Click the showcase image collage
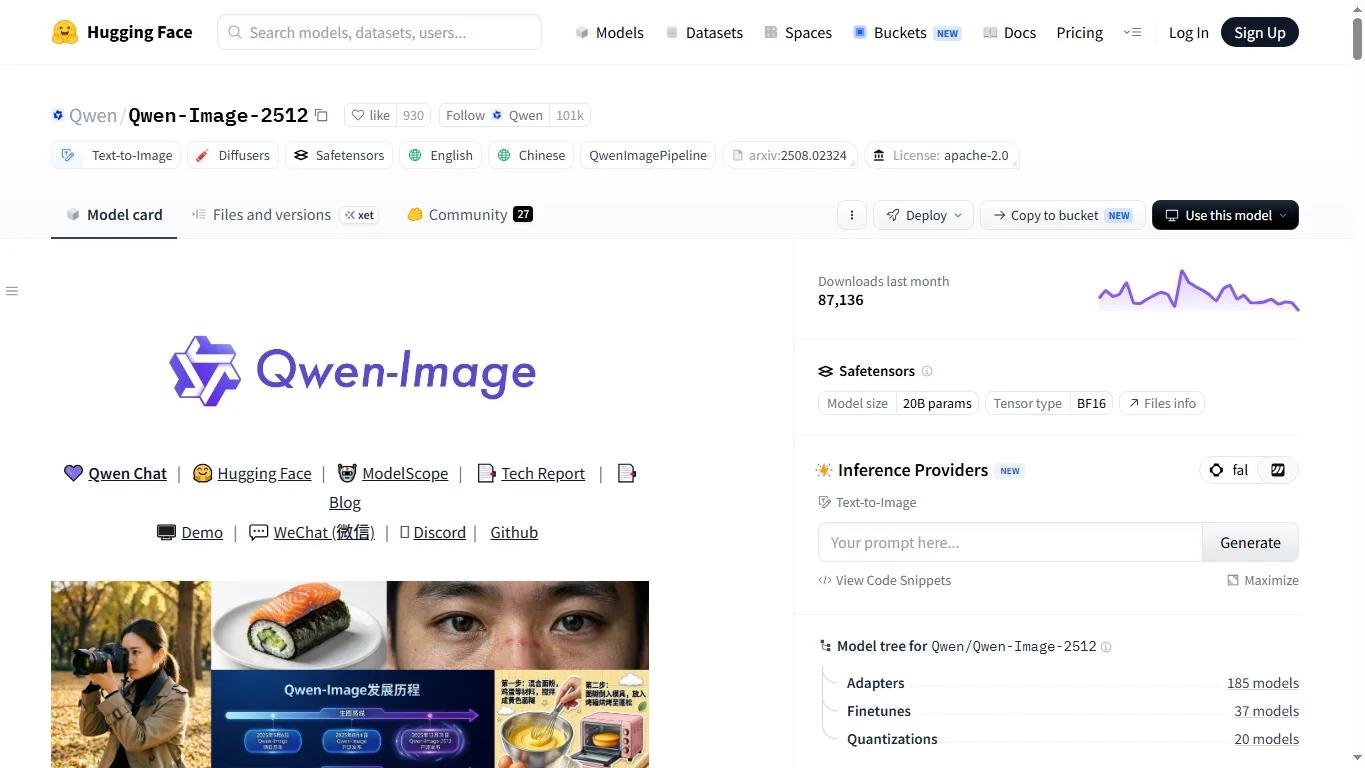Screen dimensions: 1365x768 pos(350,674)
